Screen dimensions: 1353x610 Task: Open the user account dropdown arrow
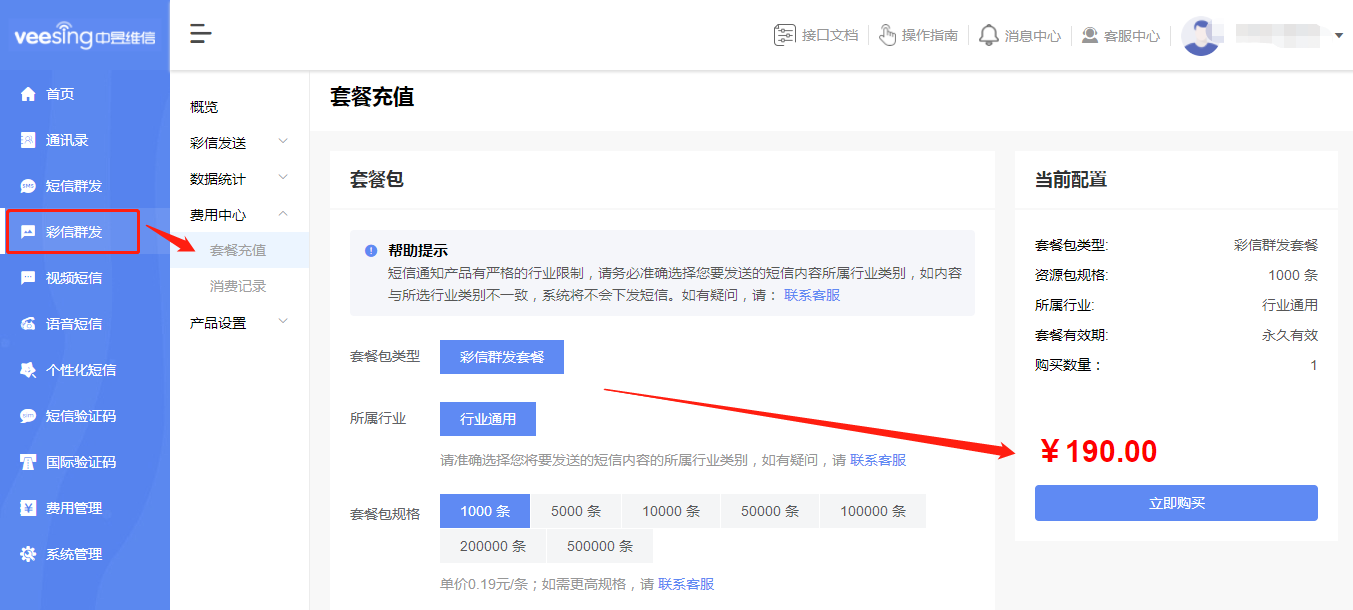coord(1336,34)
